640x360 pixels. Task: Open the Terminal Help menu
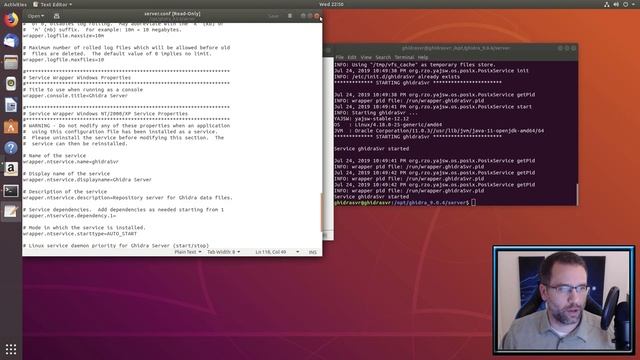click(x=423, y=58)
